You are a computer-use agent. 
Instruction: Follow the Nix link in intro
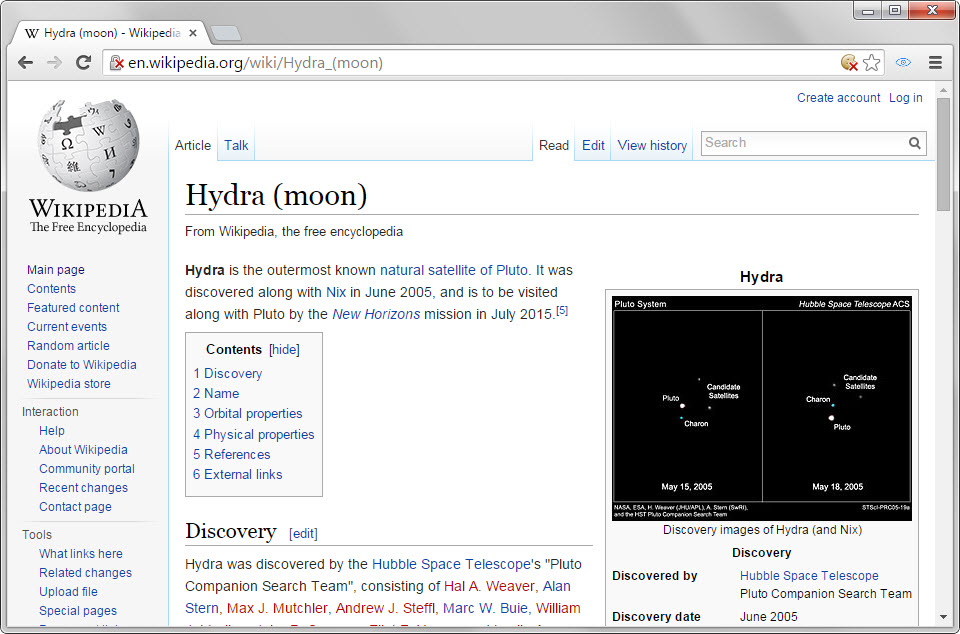[x=336, y=293]
